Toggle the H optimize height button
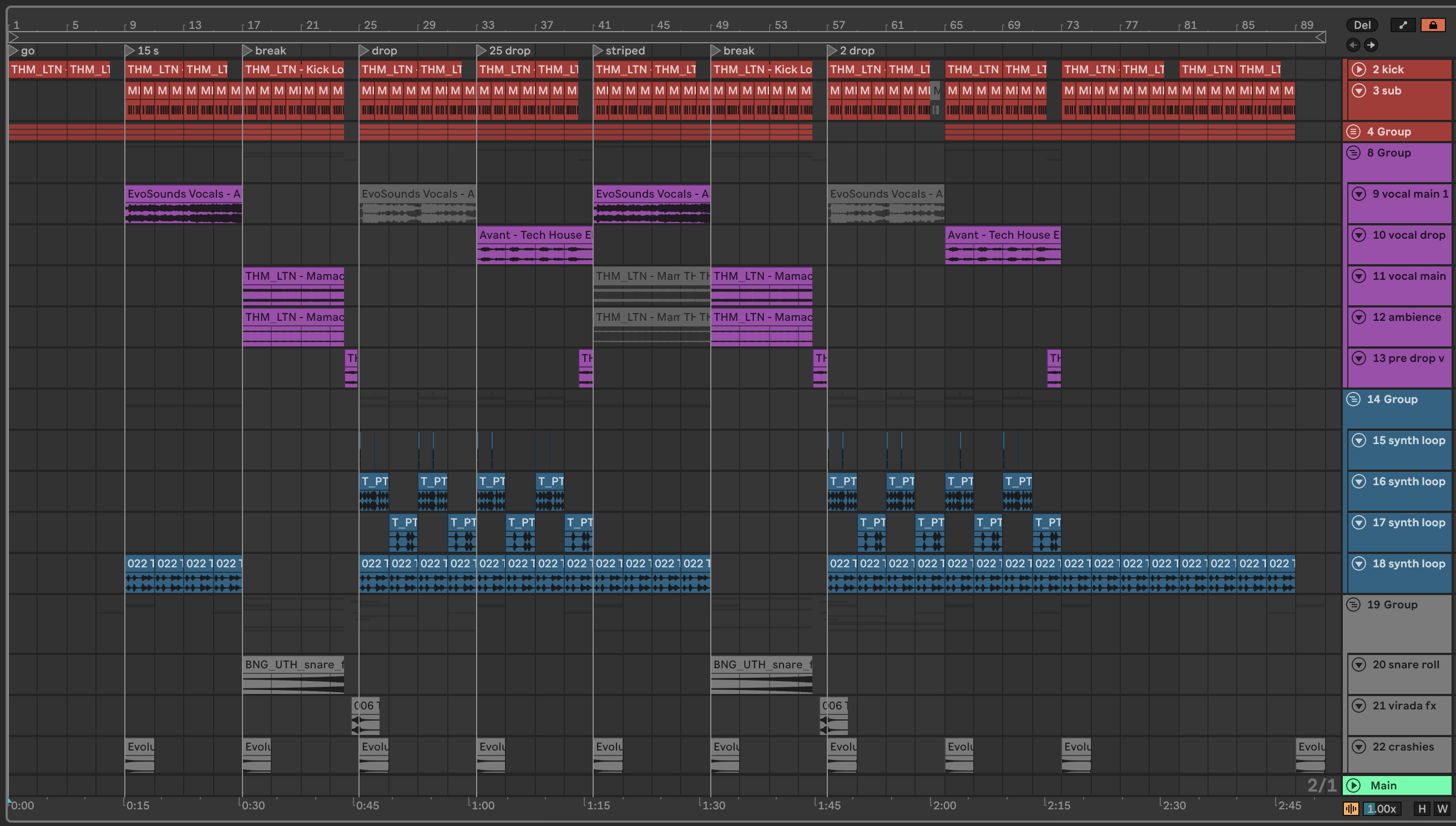The image size is (1456, 826). (1422, 809)
